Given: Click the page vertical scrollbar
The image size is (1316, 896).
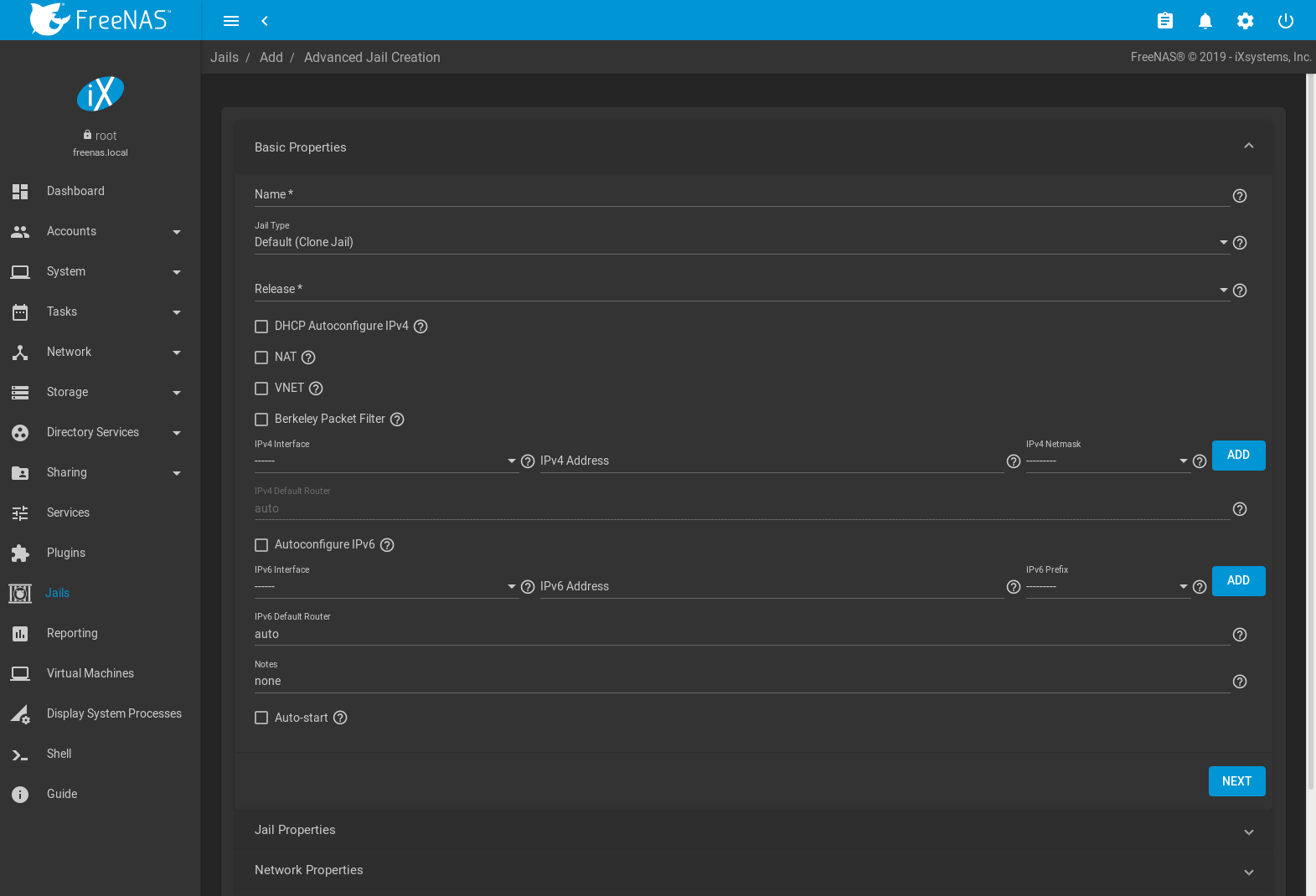Looking at the screenshot, I should (x=1311, y=419).
